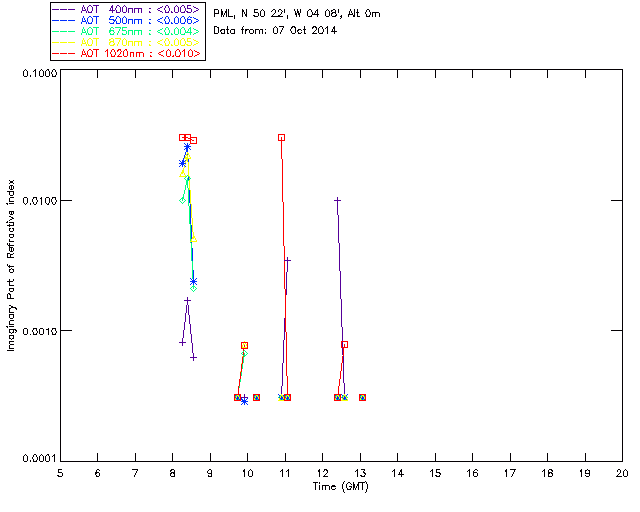The height and width of the screenshot is (512, 640).
Task: Click the x-axis tick label 20
Action: click(622, 473)
